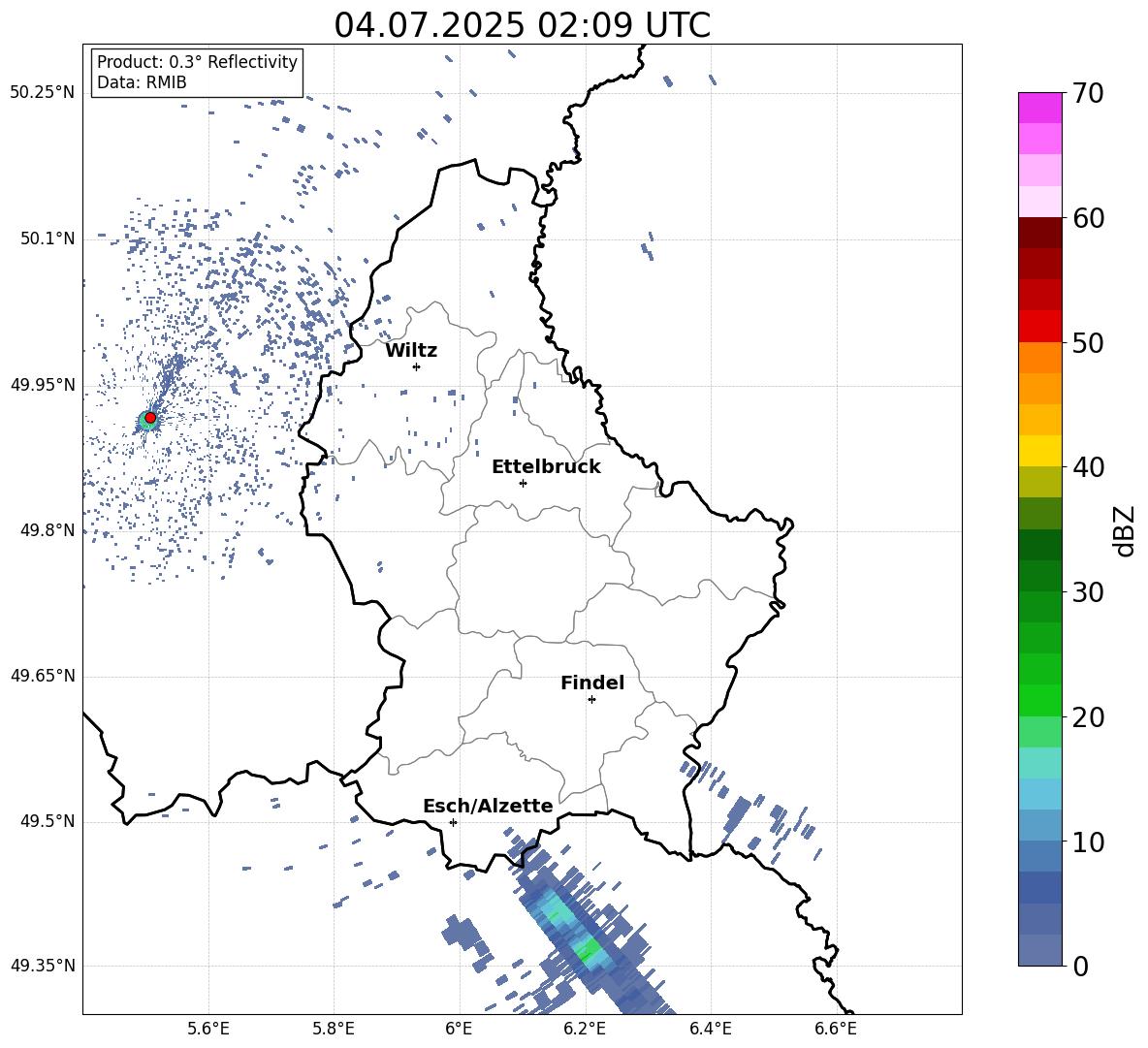1148x1048 pixels.
Task: Click the 50.1°N latitude label
Action: pyautogui.click(x=48, y=238)
